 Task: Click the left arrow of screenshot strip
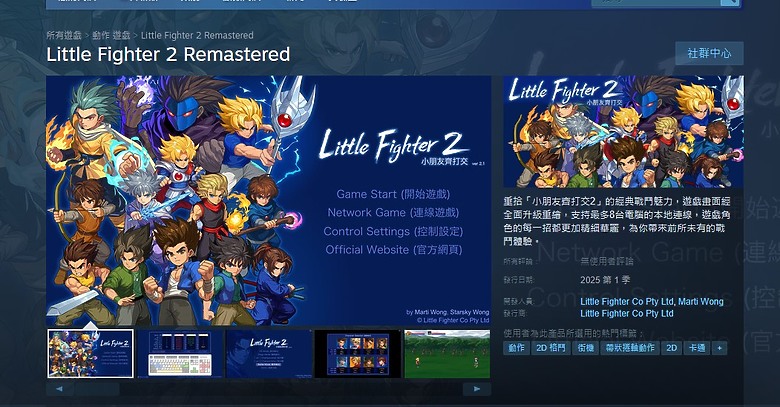[x=60, y=389]
